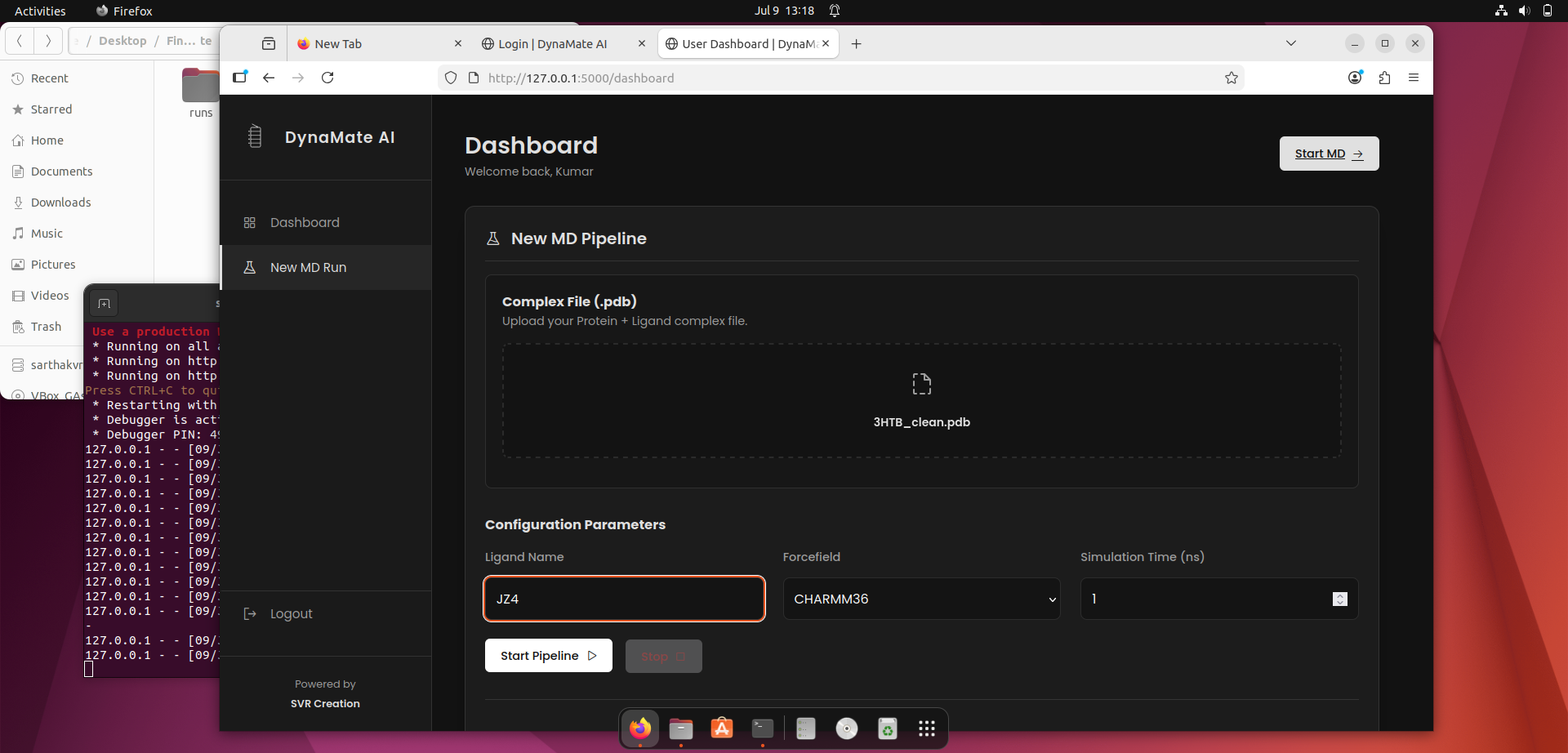Screen dimensions: 1568x753
Task: Open Videos in the Files sidebar
Action: (x=78, y=296)
